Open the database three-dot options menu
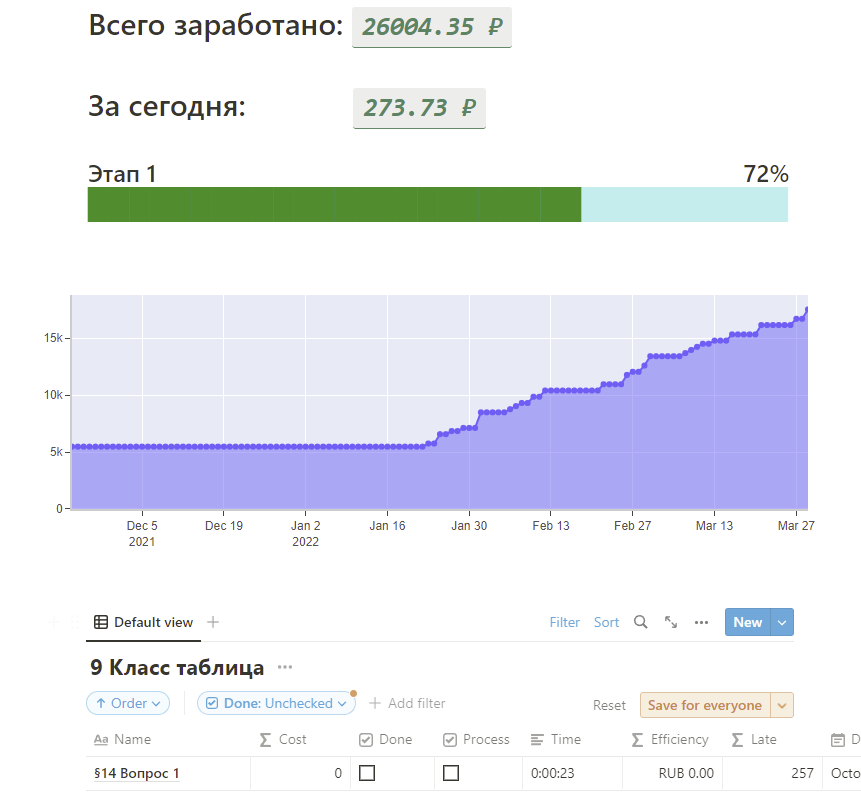This screenshot has width=861, height=795. [701, 622]
